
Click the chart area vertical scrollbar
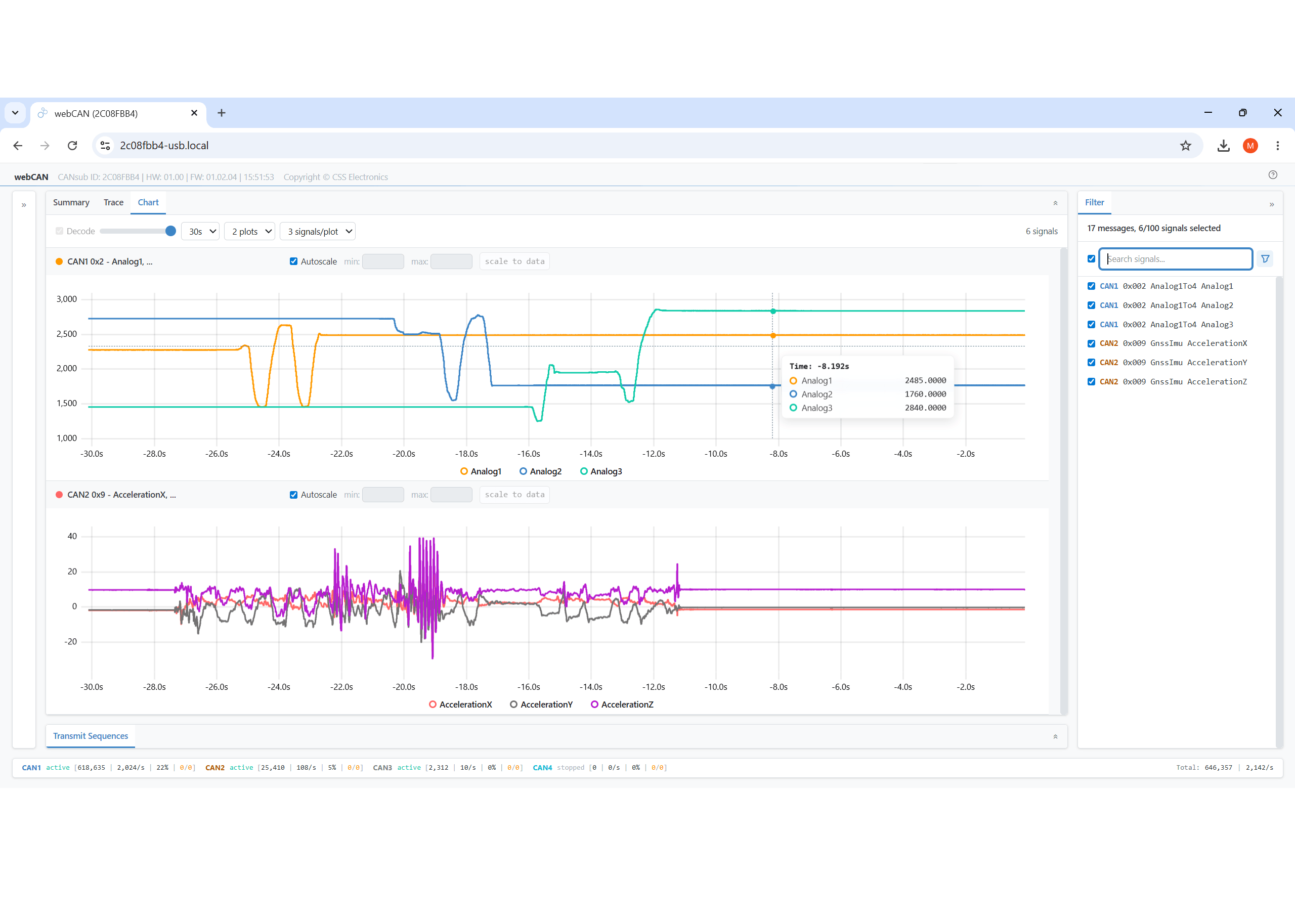click(x=1063, y=481)
